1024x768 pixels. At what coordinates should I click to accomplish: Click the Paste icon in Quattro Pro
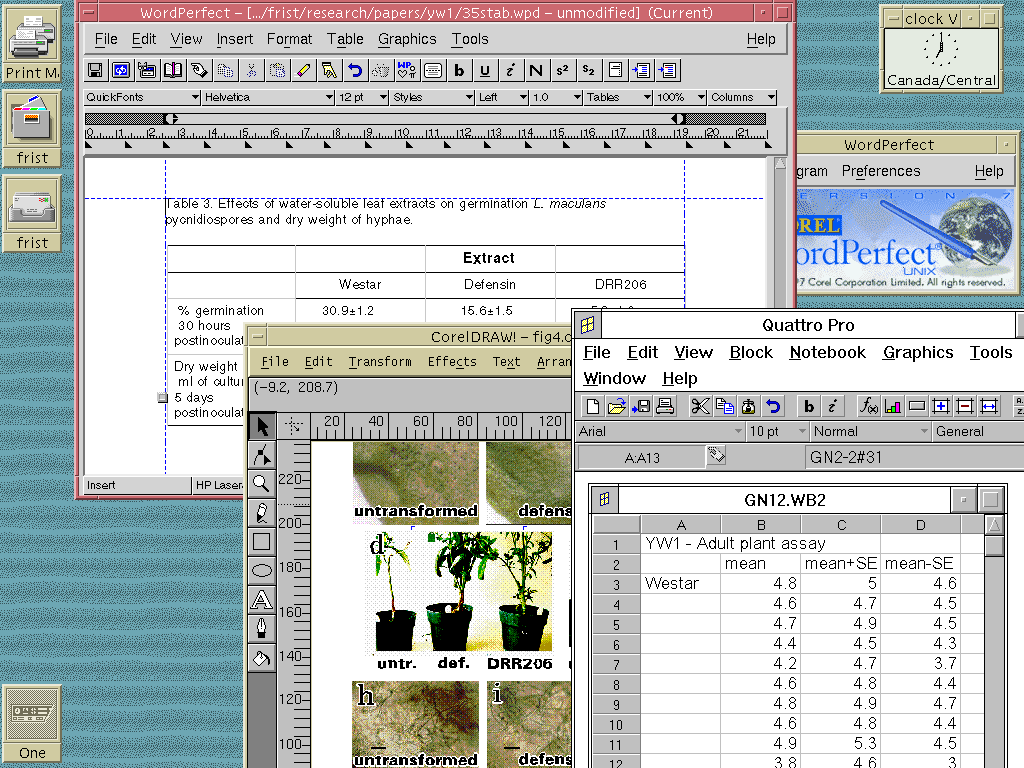(x=748, y=406)
